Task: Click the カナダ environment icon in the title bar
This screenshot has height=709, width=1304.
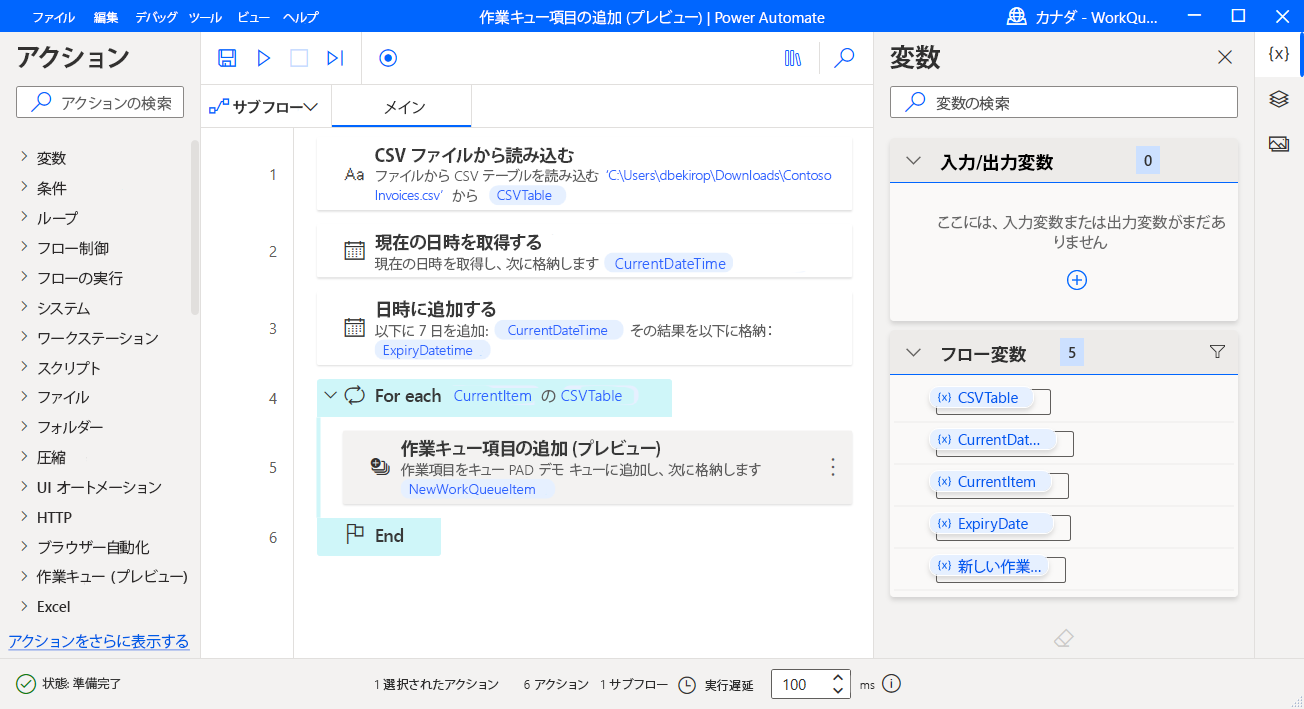Action: 1017,17
